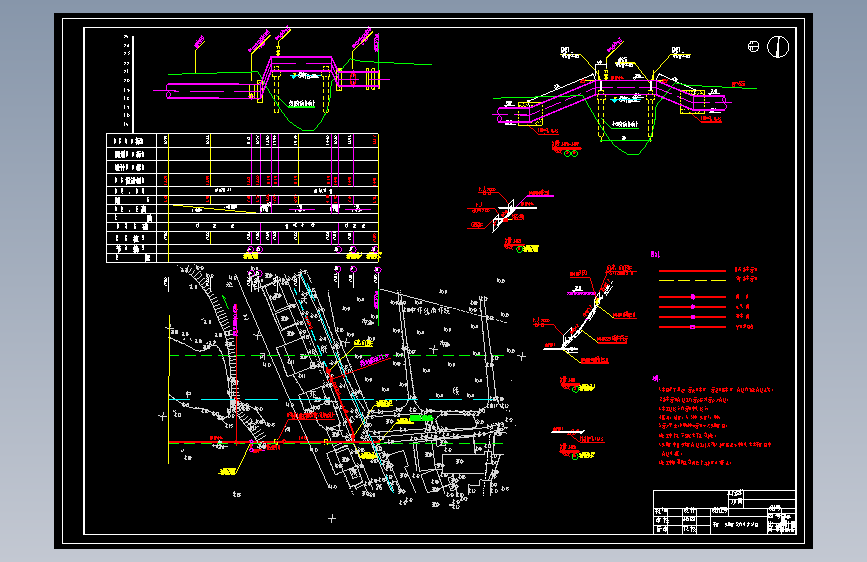Image resolution: width=867 pixels, height=562 pixels.
Task: Click the small circled symbol beside north arrow
Action: 753,46
